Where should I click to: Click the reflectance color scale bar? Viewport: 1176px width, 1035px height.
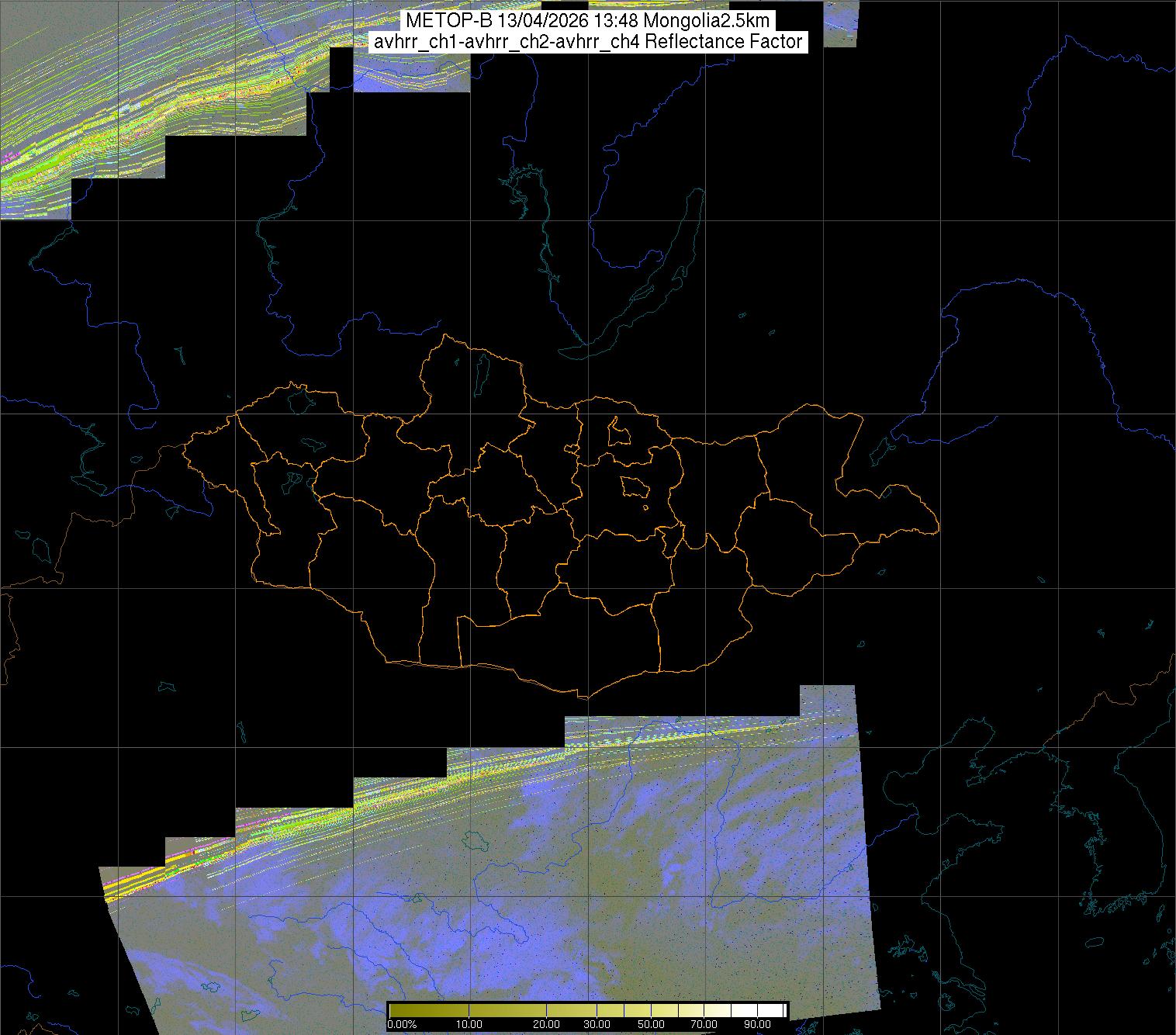click(x=587, y=1010)
